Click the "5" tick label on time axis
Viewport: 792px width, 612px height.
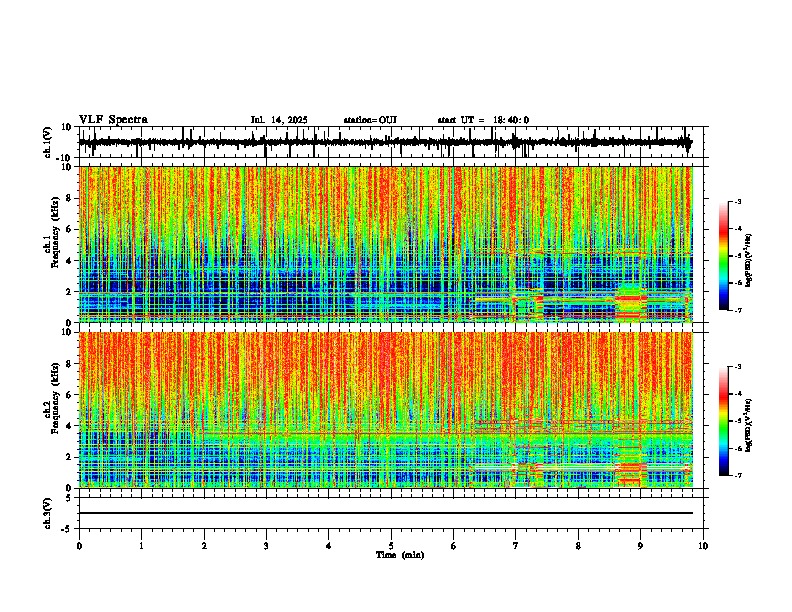pos(391,546)
